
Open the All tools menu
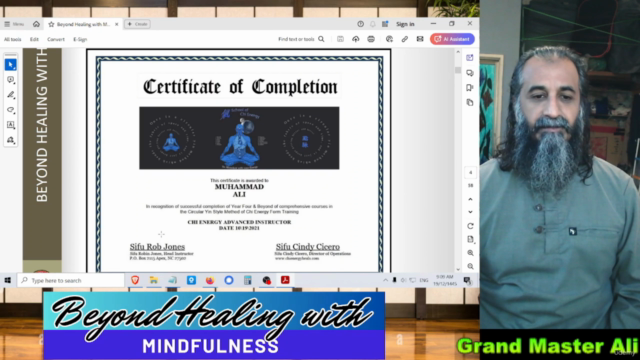(13, 39)
